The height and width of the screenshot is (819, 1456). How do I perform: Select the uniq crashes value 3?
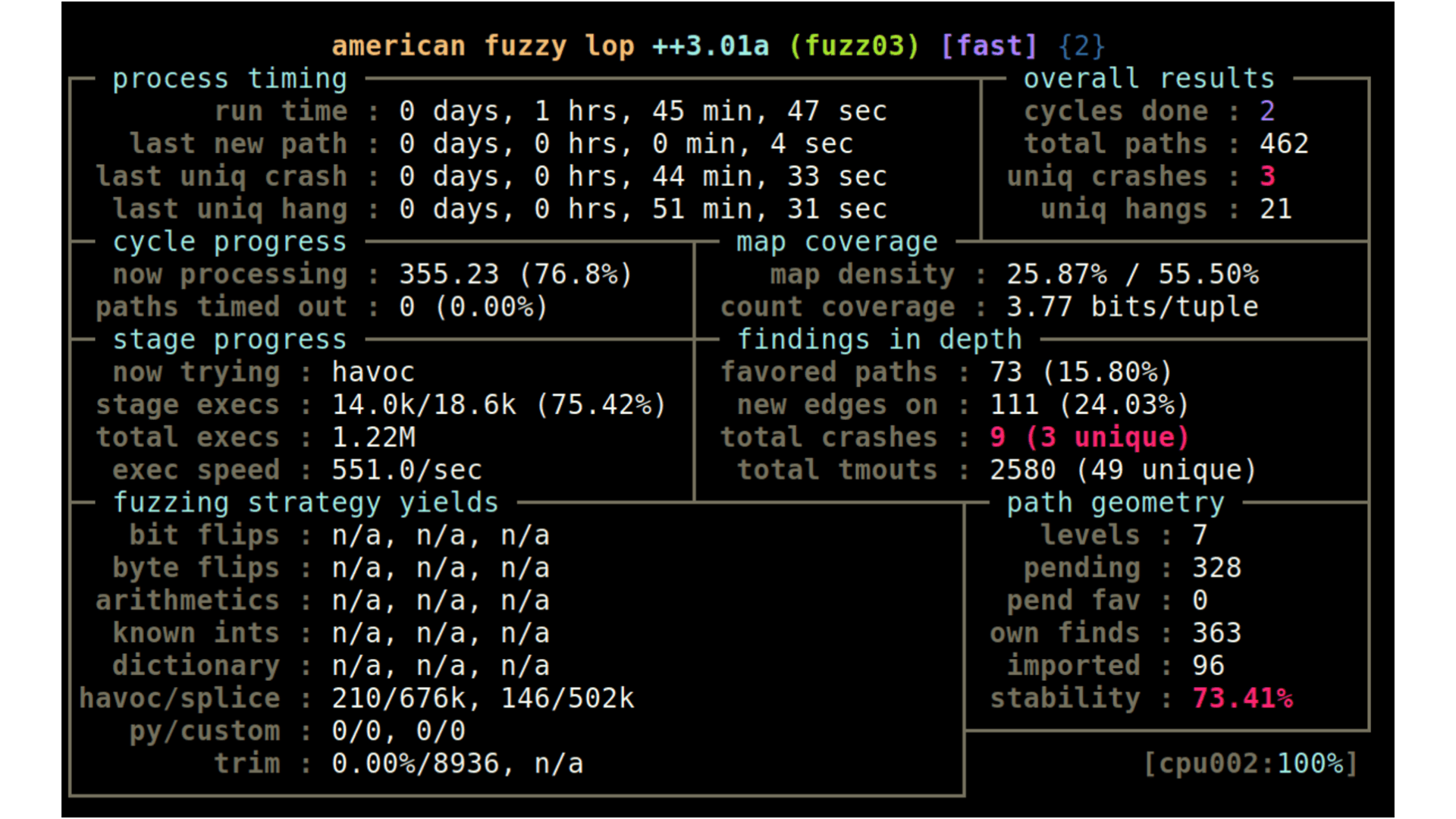pyautogui.click(x=1267, y=177)
